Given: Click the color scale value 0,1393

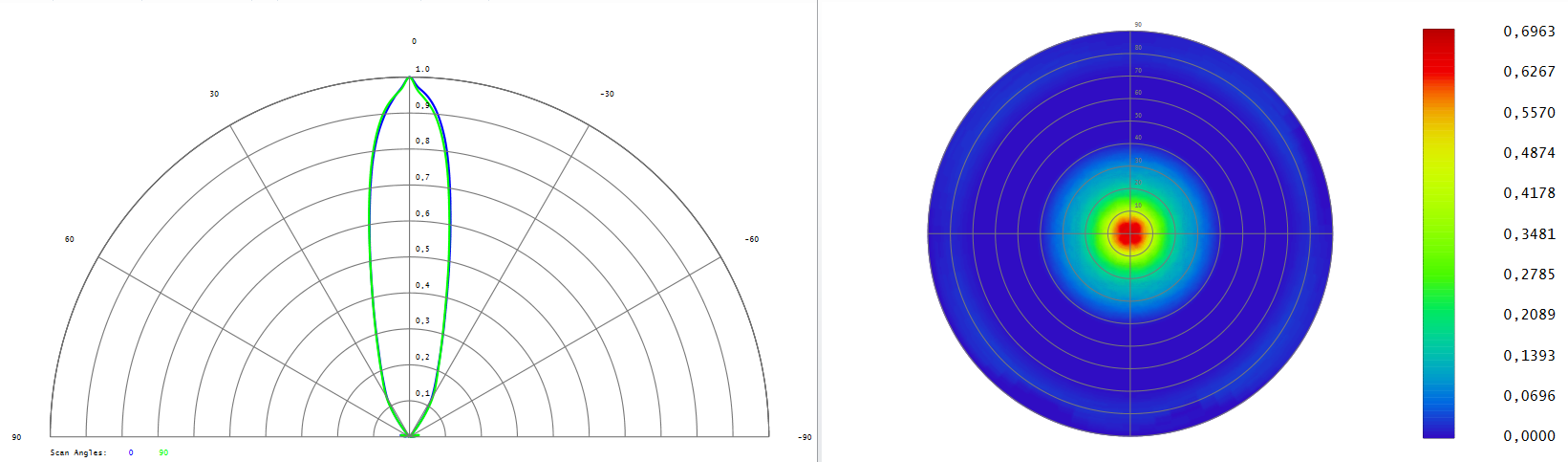Looking at the screenshot, I should 1529,355.
